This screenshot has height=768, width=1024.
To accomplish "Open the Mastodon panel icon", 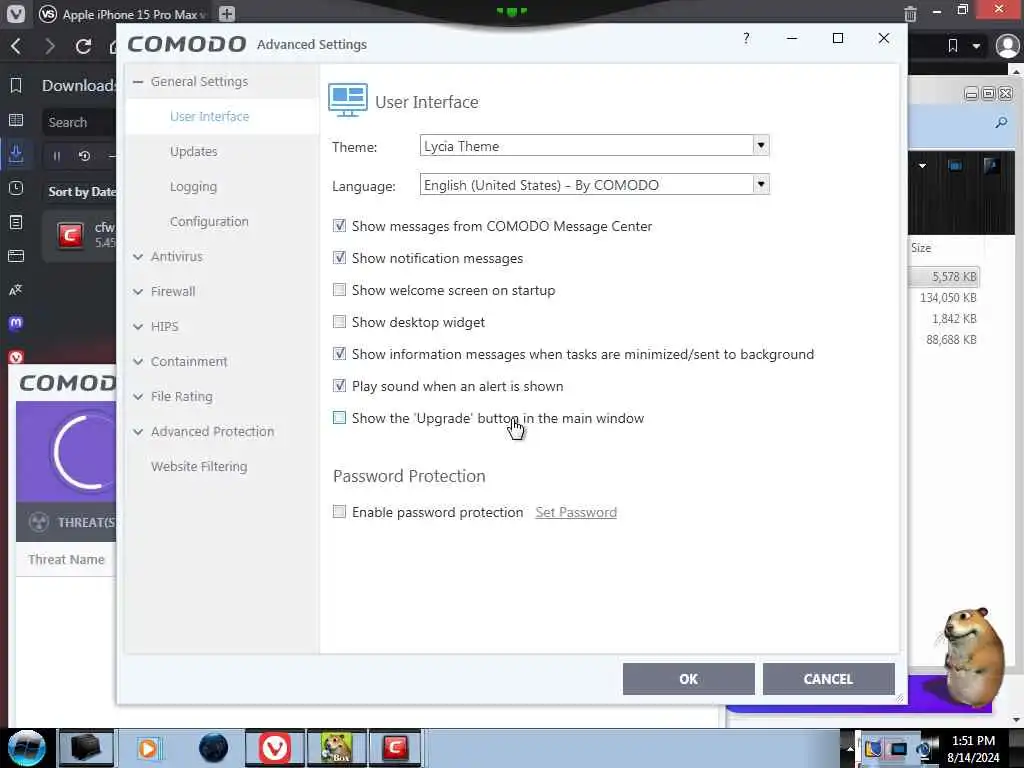I will tap(16, 323).
